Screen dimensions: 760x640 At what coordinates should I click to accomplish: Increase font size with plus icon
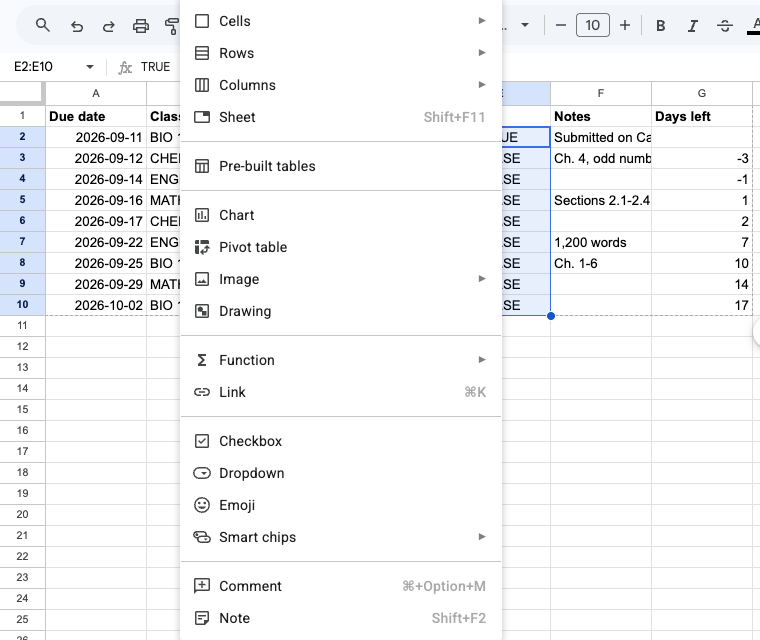coord(625,25)
